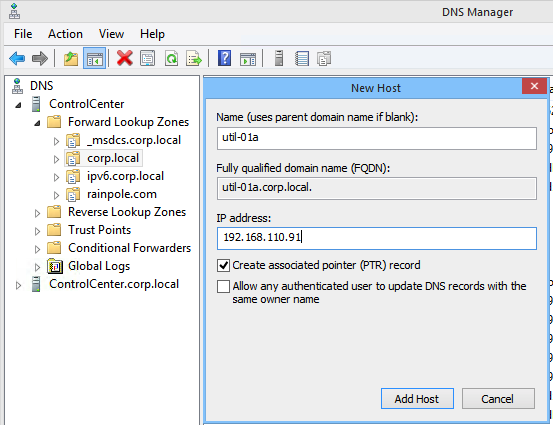553x425 pixels.
Task: Click into the IP address field
Action: (x=377, y=238)
